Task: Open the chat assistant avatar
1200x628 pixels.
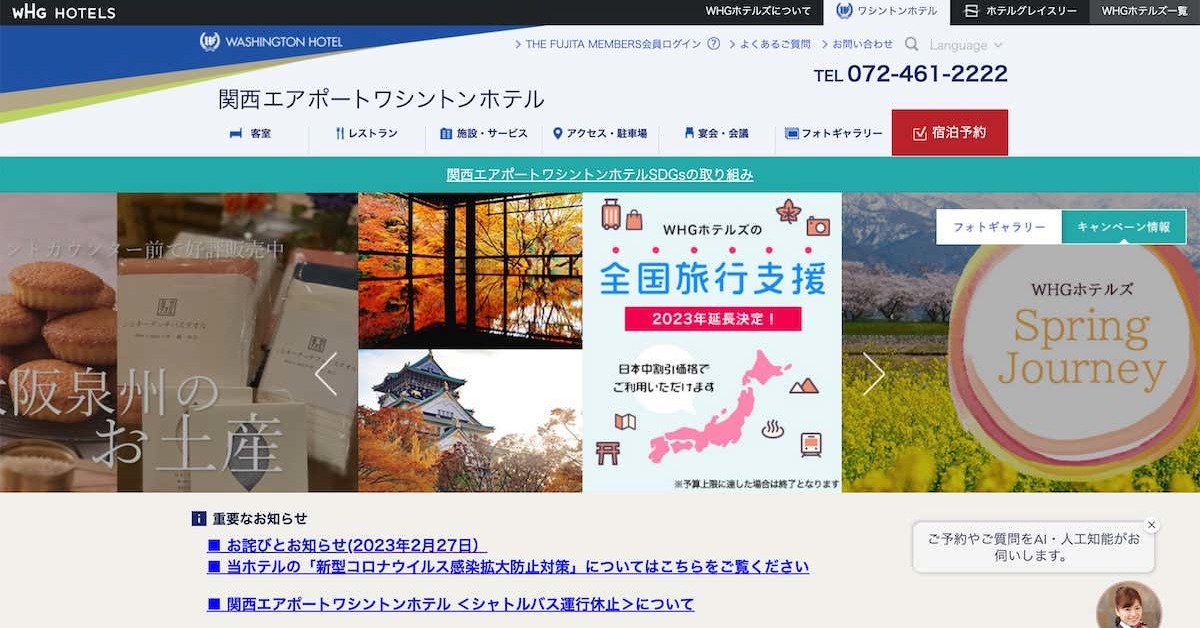Action: point(1129,605)
